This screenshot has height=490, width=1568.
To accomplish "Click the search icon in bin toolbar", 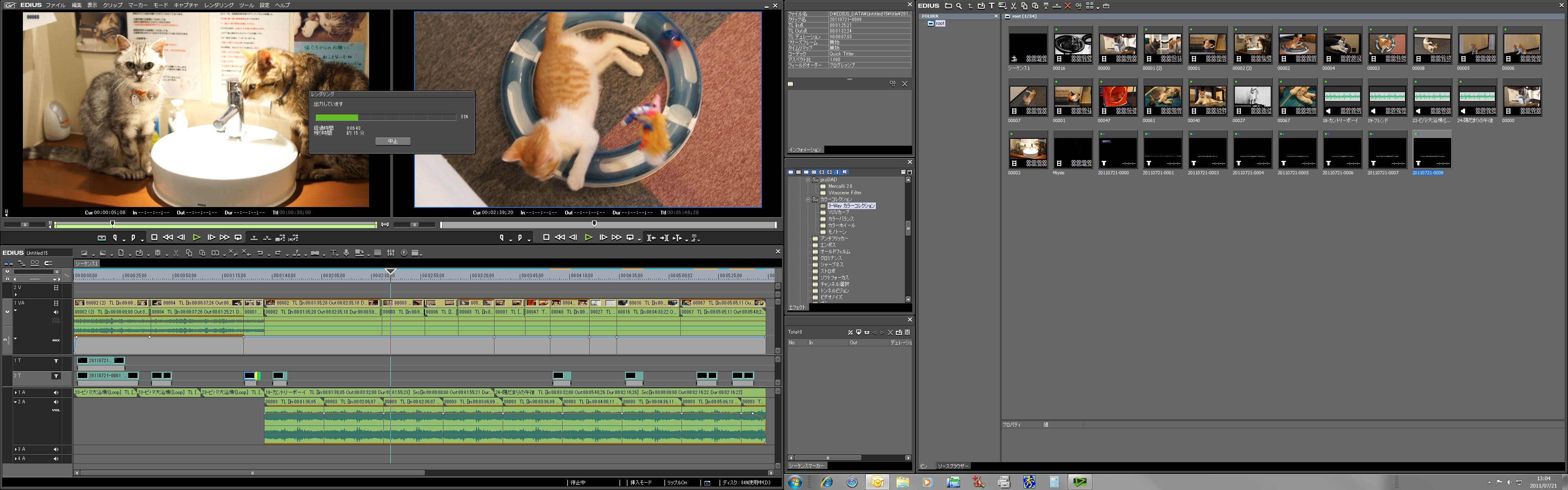I will [x=959, y=6].
